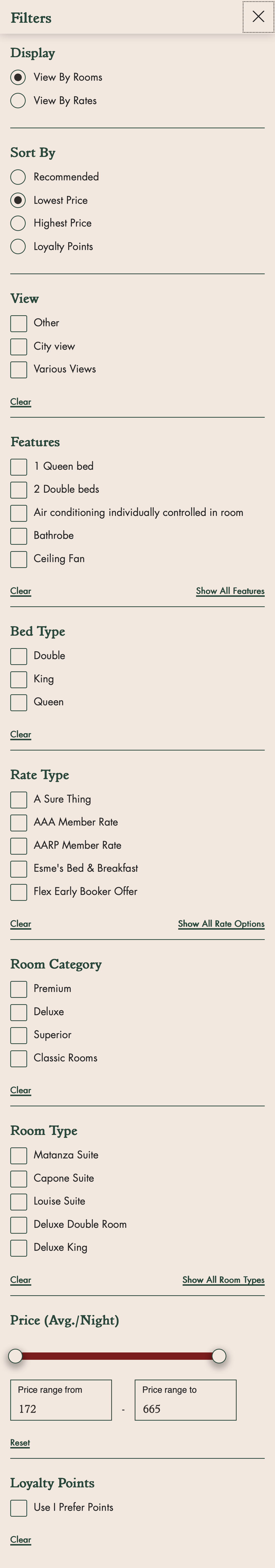Screen dimensions: 275x1568
Task: Check the Deluxe room category
Action: pos(18,1012)
